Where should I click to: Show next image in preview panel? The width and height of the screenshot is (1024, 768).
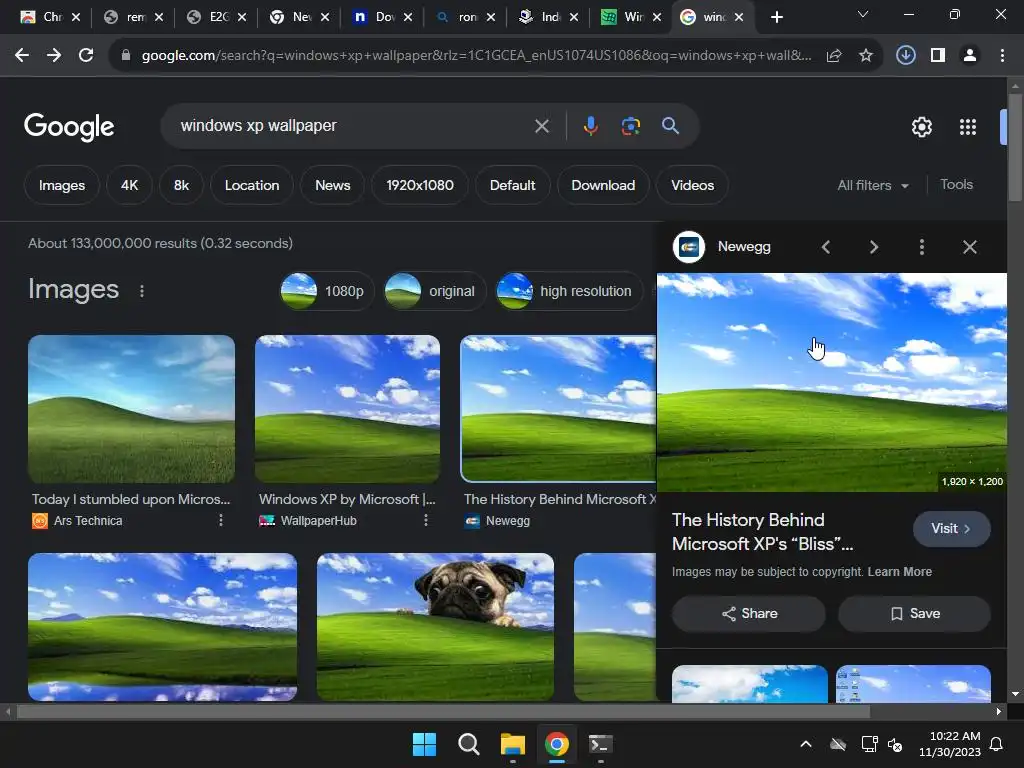tap(874, 247)
